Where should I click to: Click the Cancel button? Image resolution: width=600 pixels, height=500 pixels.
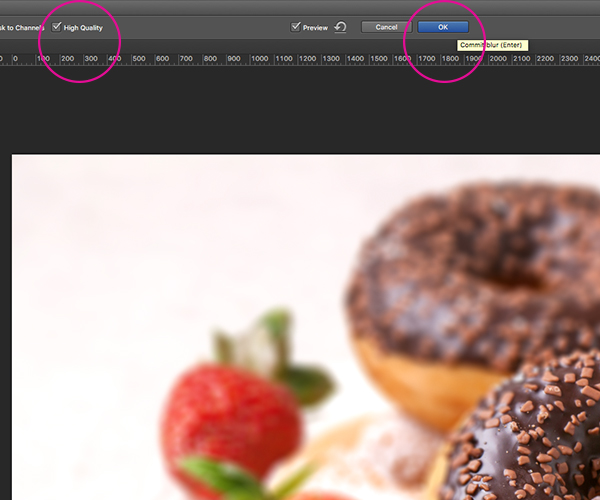click(x=386, y=27)
